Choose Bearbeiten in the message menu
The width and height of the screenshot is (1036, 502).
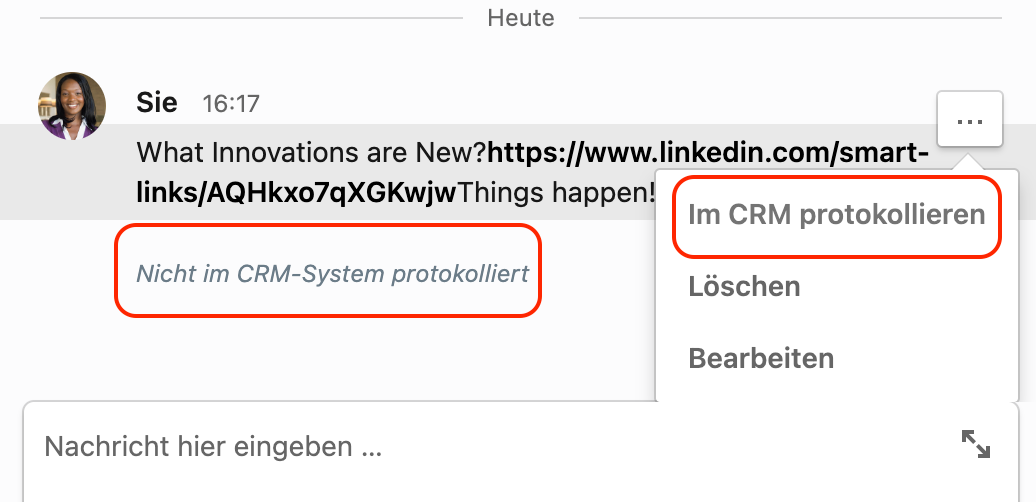761,358
